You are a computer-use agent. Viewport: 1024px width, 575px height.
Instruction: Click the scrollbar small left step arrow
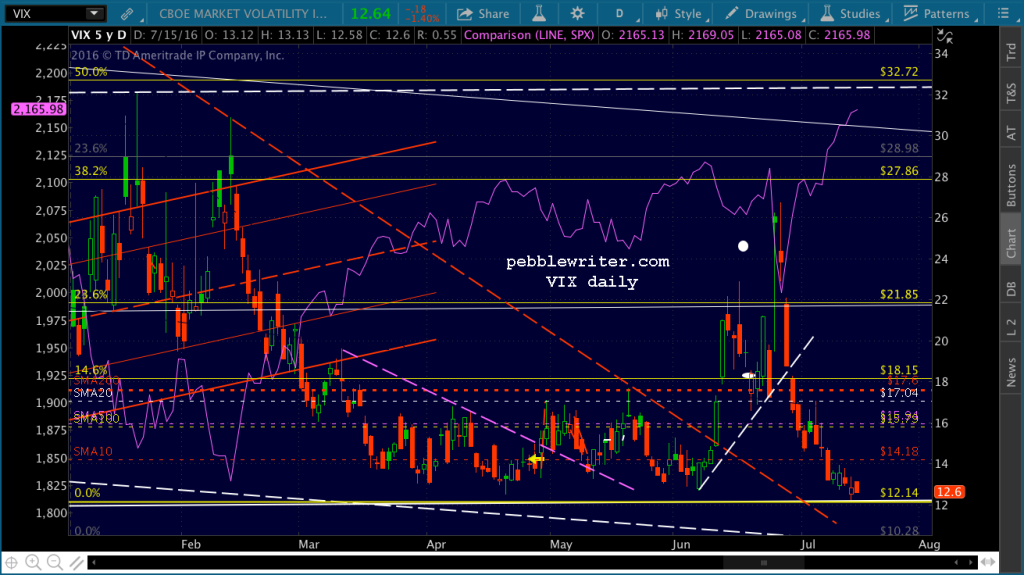point(957,562)
